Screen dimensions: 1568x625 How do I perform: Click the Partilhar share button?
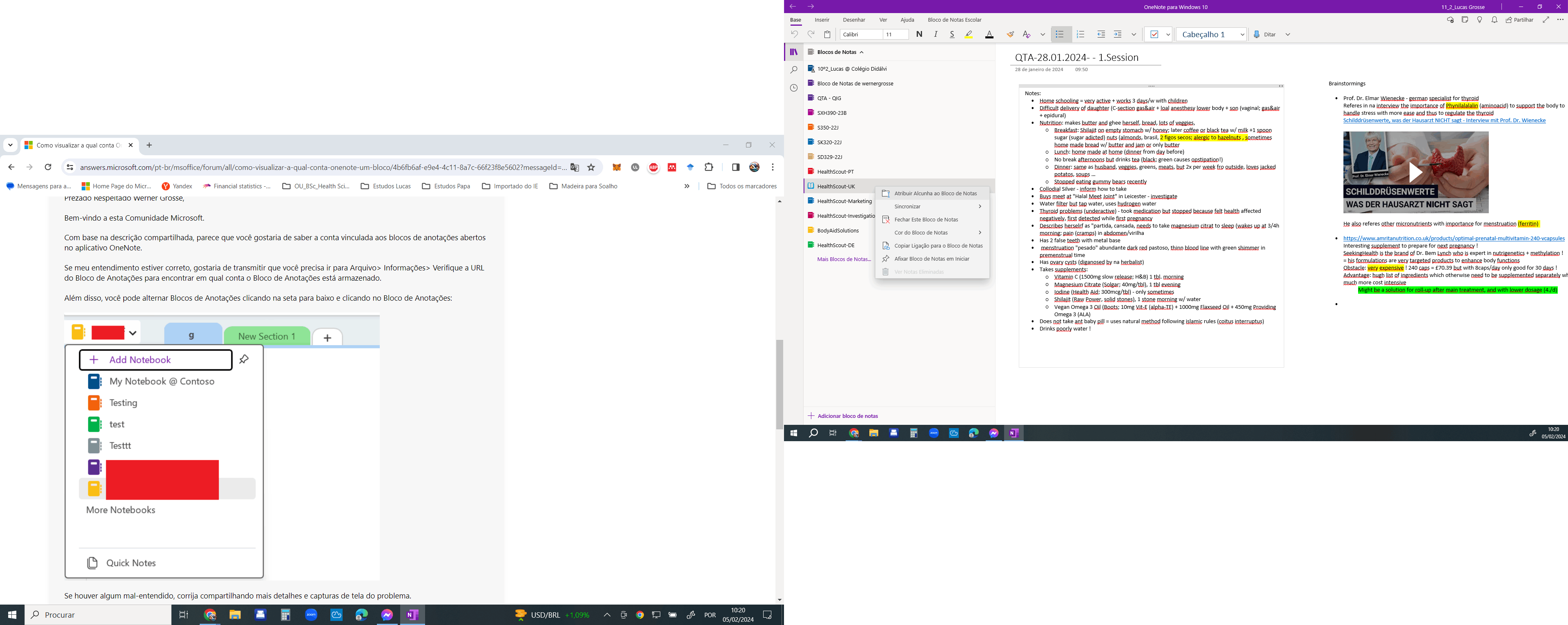(1520, 20)
